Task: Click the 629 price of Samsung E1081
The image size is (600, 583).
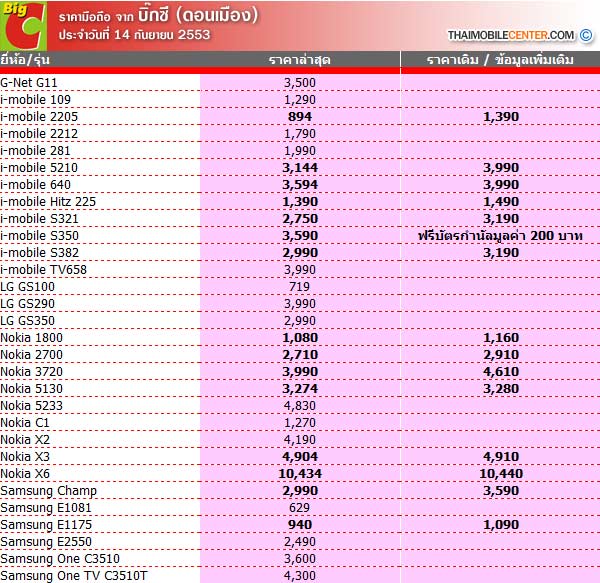Action: pos(300,508)
